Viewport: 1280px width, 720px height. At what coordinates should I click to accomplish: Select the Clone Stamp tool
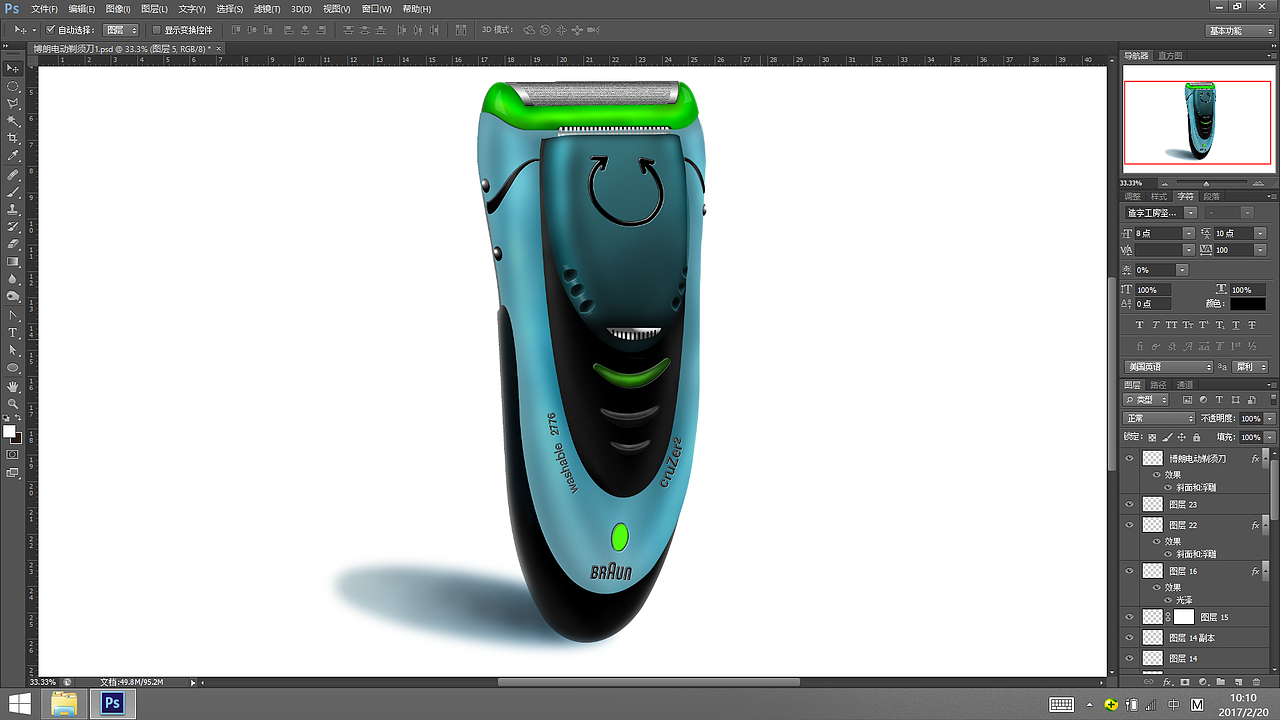coord(13,209)
